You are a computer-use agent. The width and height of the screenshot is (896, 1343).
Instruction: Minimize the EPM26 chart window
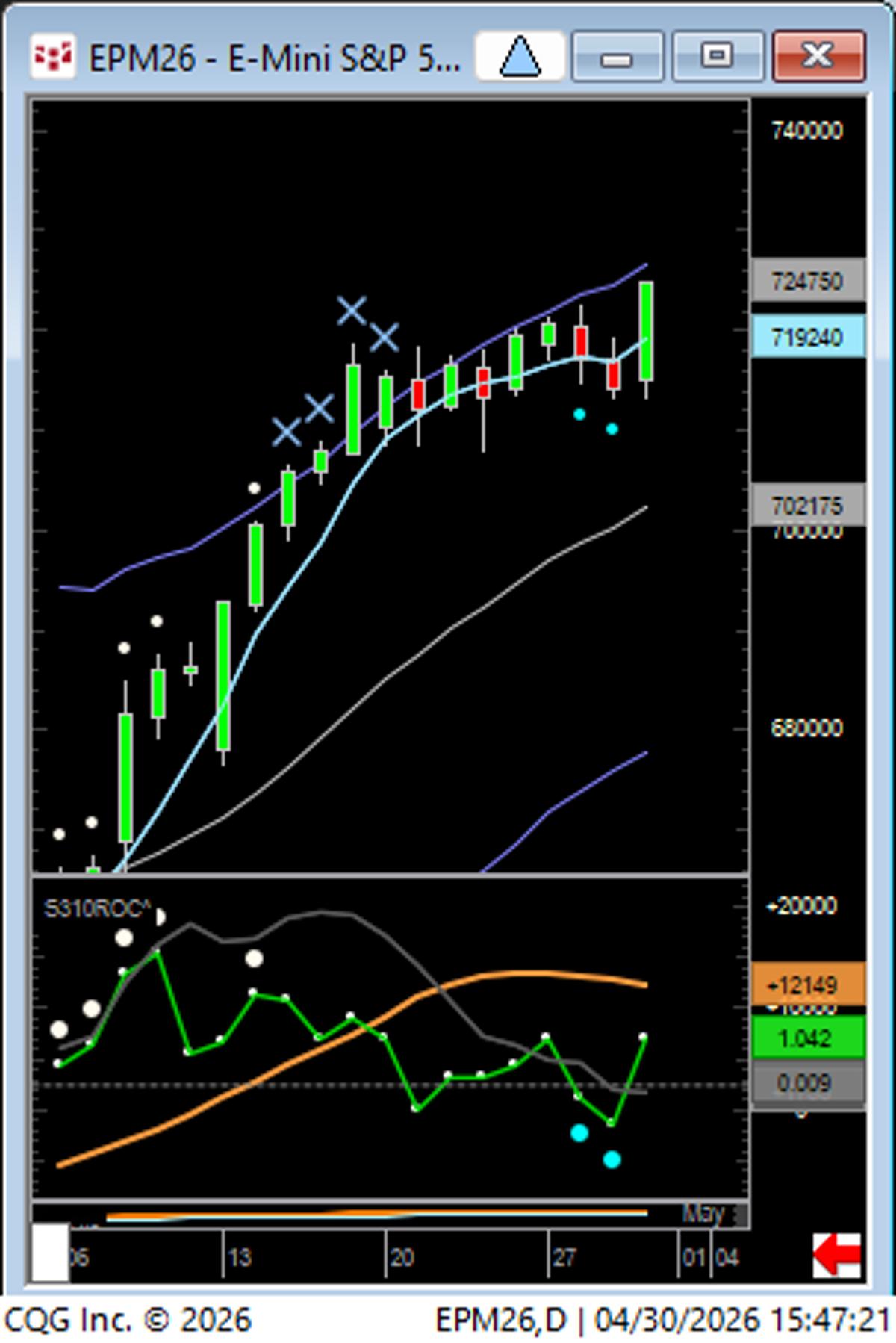tap(617, 56)
